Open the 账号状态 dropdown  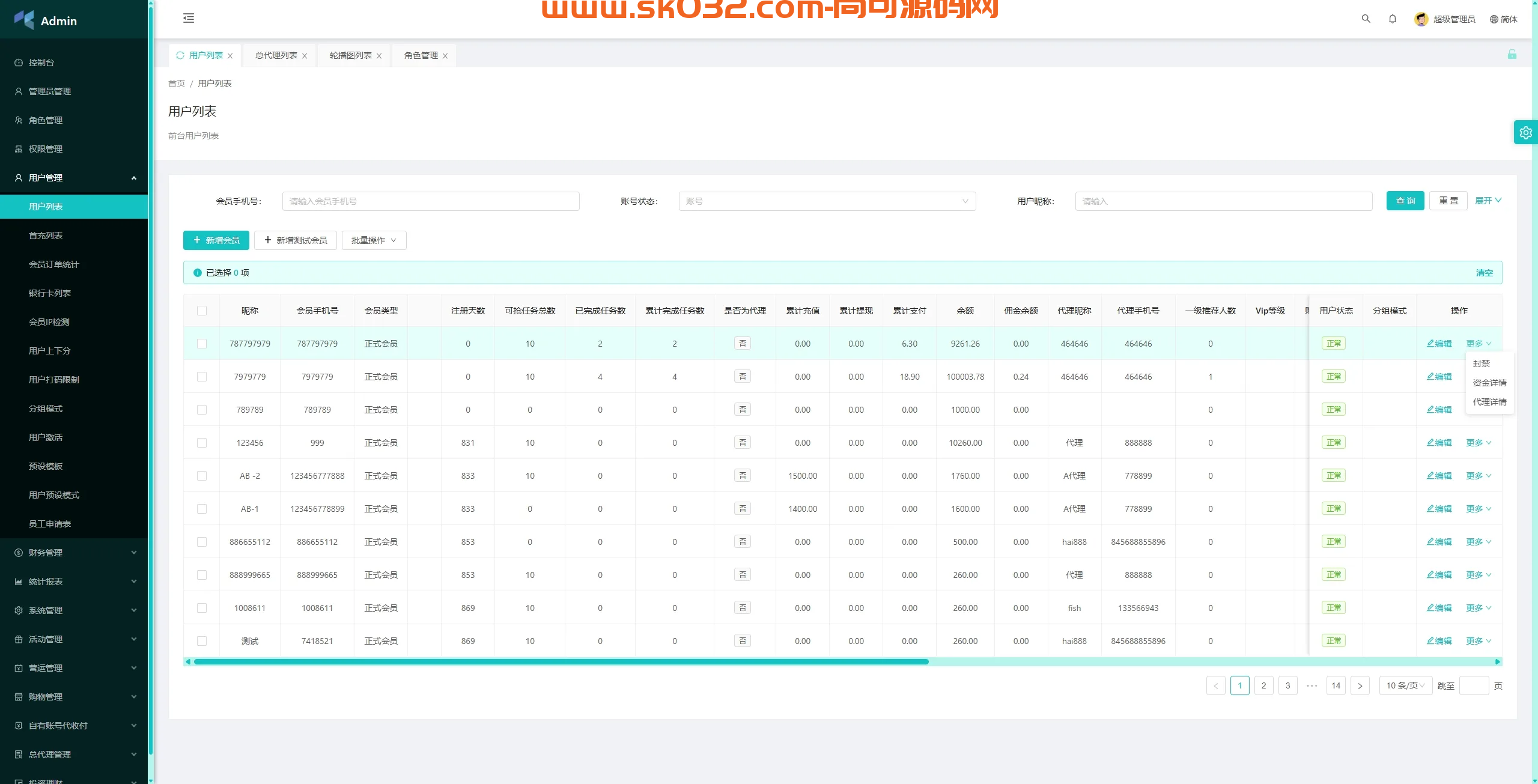click(x=827, y=201)
